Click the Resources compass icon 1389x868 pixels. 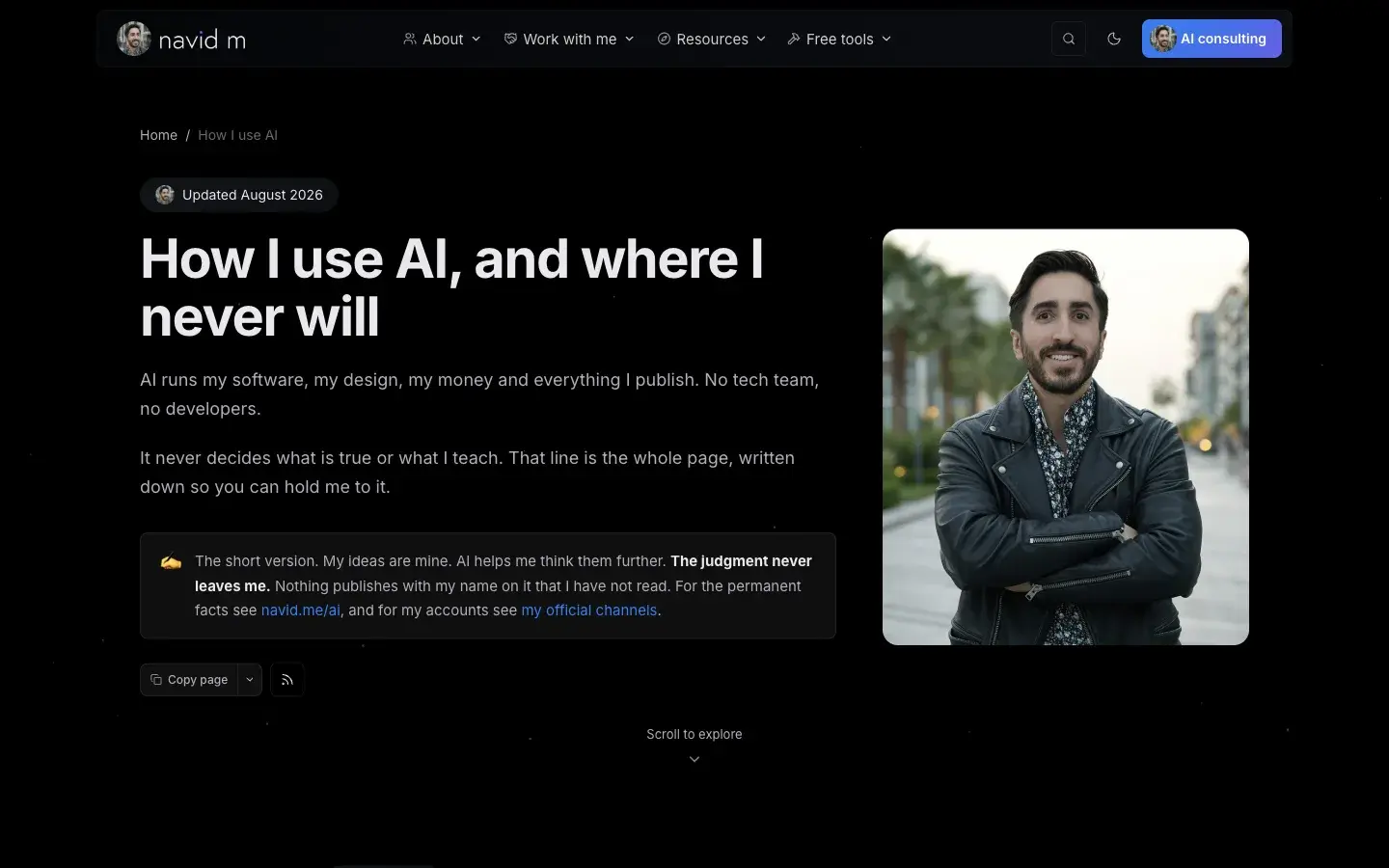pos(664,39)
